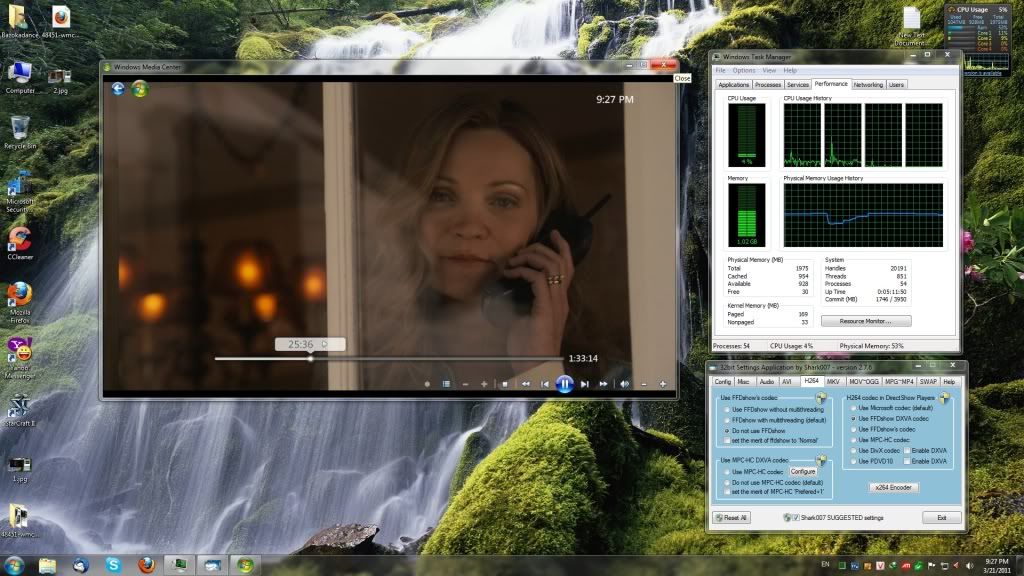1024x576 pixels.
Task: Switch to Services tab in Task Manager
Action: (797, 84)
